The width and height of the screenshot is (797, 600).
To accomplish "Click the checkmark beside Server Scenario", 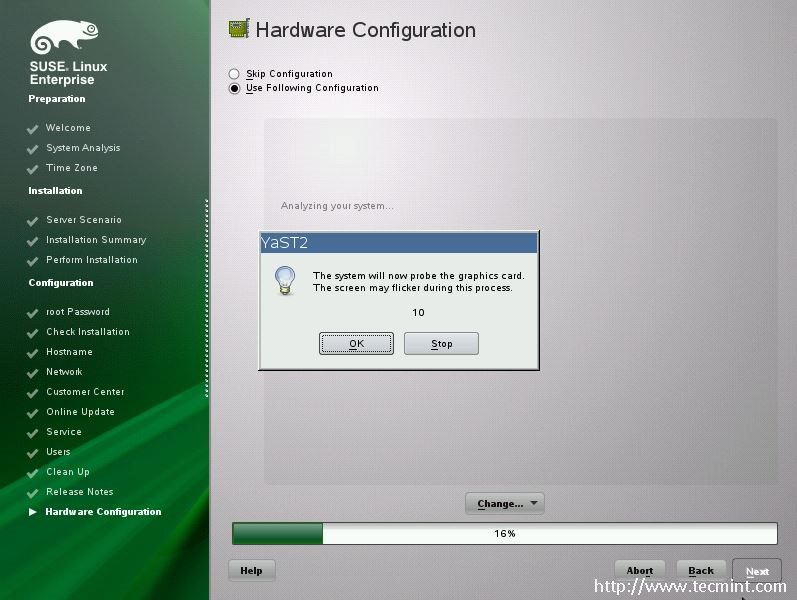I will (33, 221).
